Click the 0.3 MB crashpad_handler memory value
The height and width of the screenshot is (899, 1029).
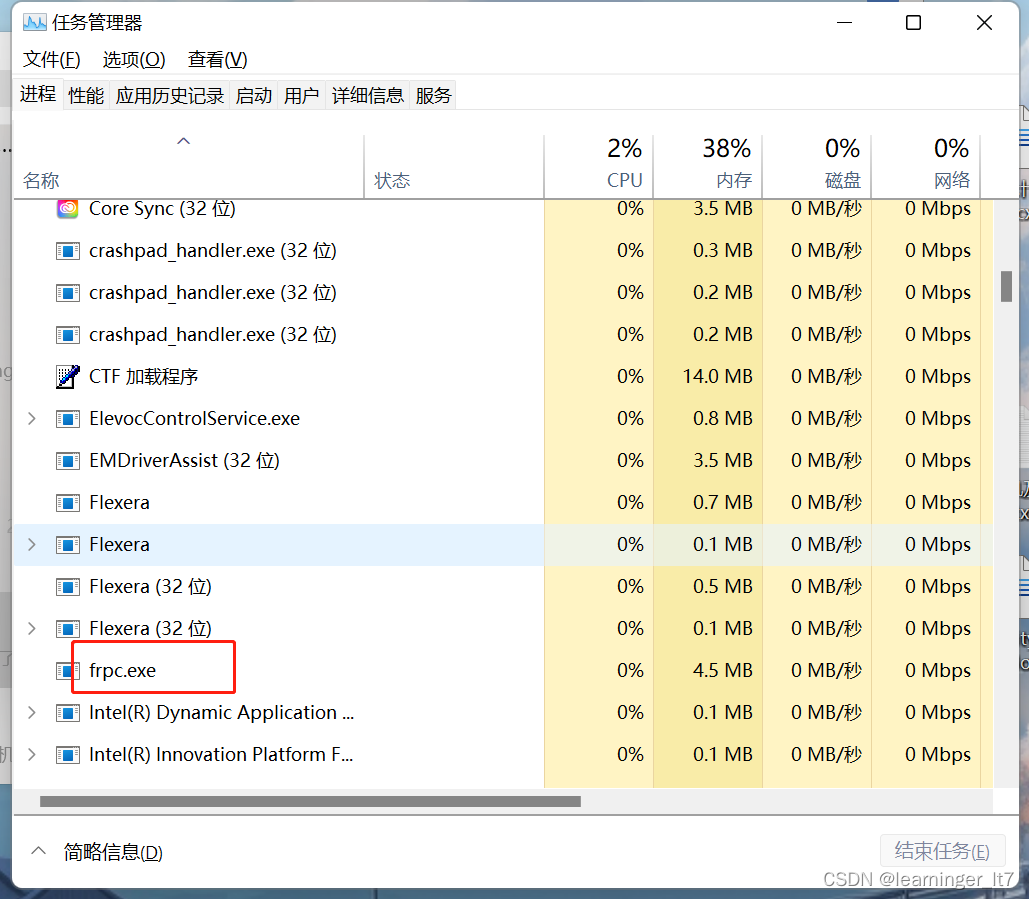coord(723,251)
